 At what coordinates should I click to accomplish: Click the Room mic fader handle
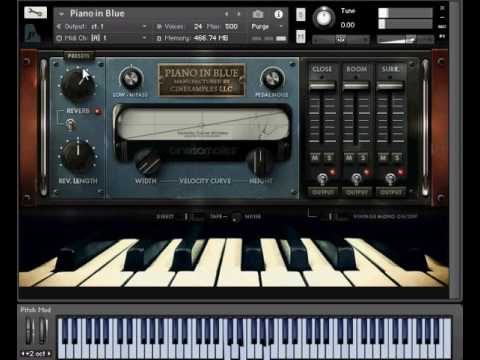click(x=356, y=86)
